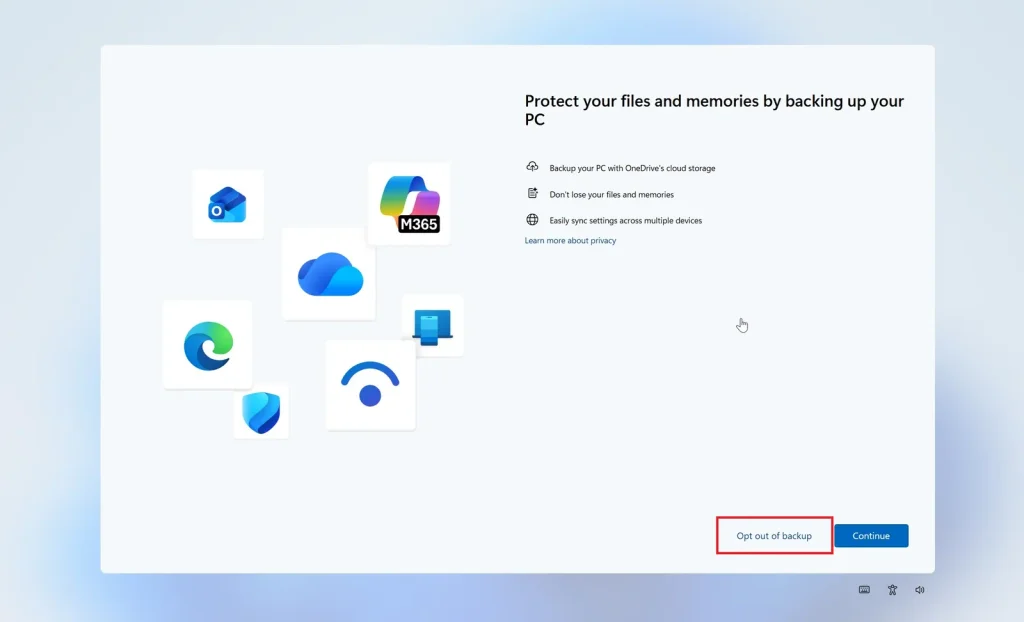Click the volume speaker icon
1024x622 pixels.
pos(920,589)
